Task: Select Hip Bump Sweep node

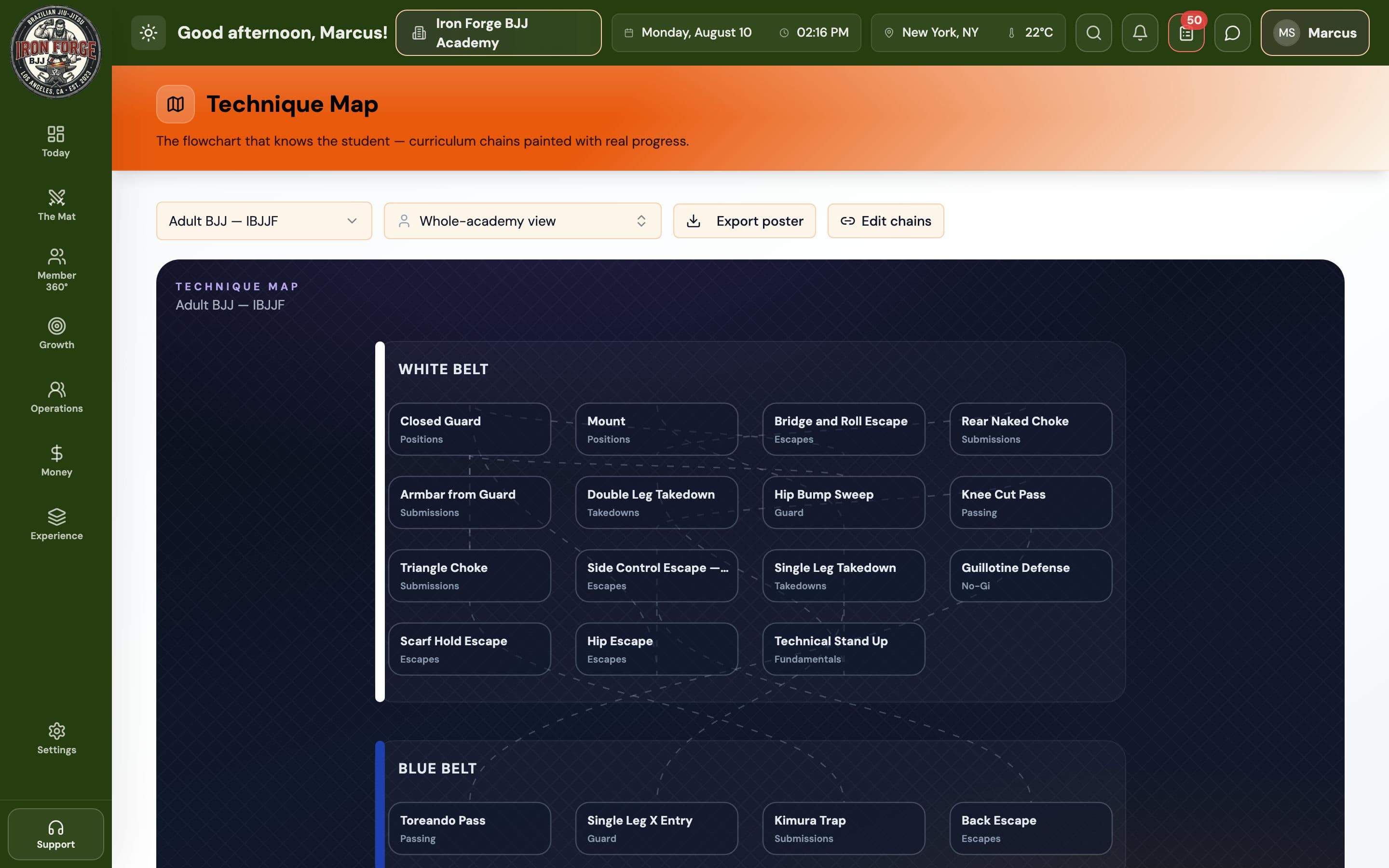Action: coord(843,502)
